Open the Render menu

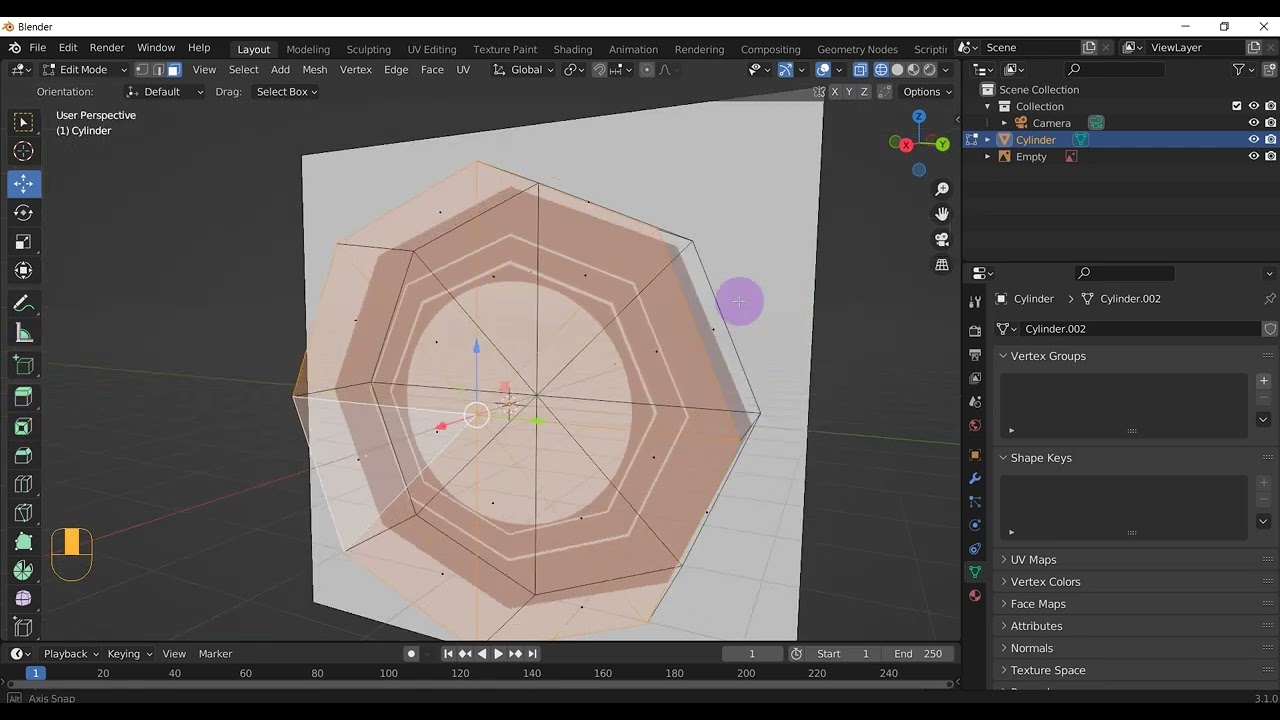tap(107, 48)
